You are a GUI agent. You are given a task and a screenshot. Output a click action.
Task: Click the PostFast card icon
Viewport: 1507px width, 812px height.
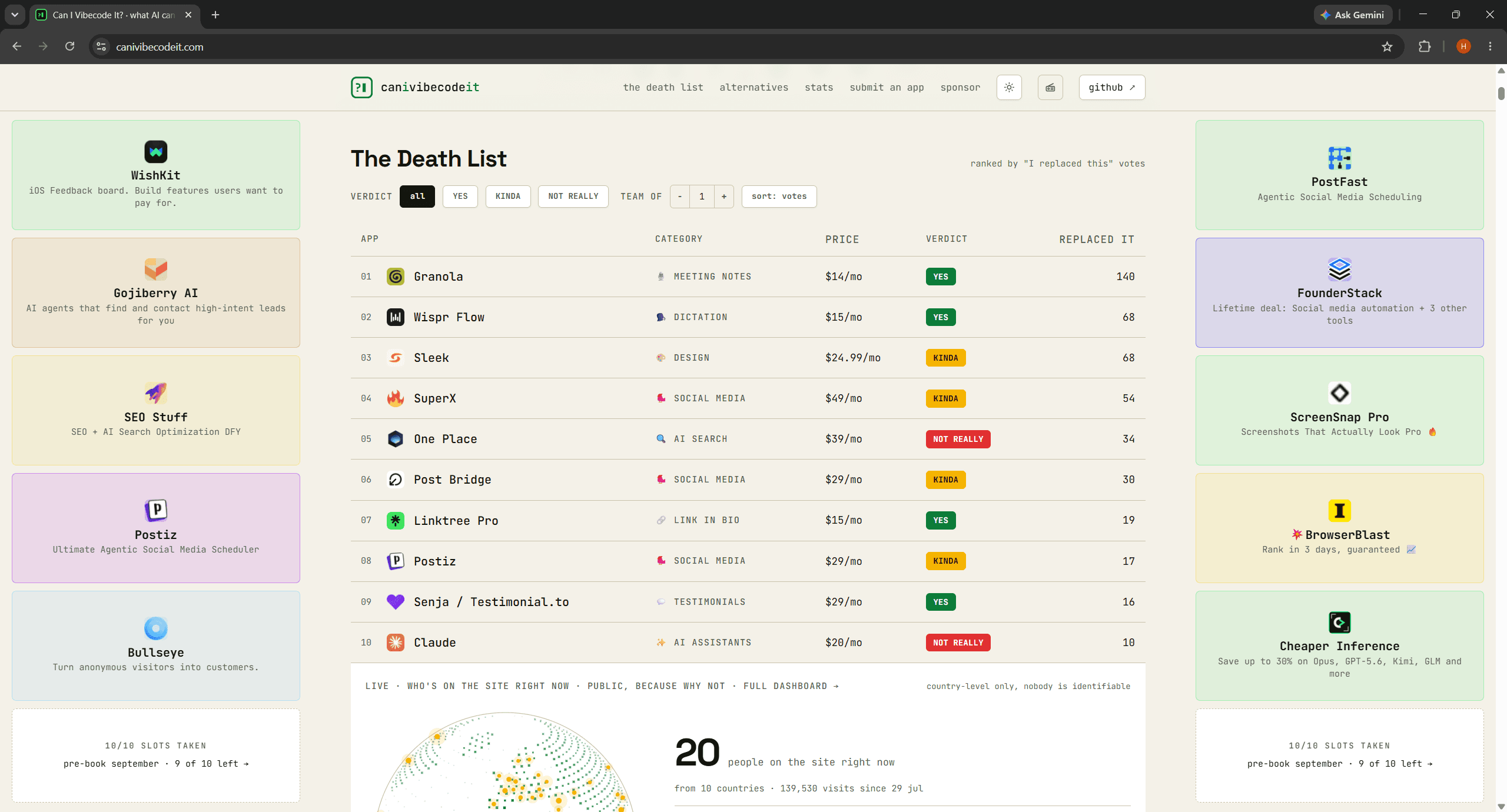(1340, 158)
